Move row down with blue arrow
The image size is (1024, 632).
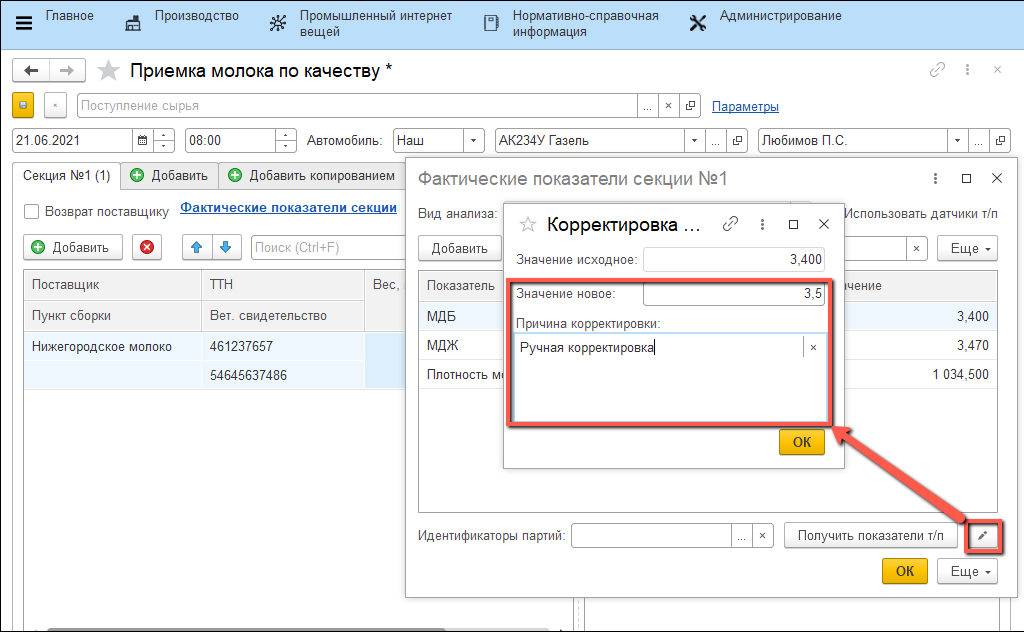click(225, 247)
